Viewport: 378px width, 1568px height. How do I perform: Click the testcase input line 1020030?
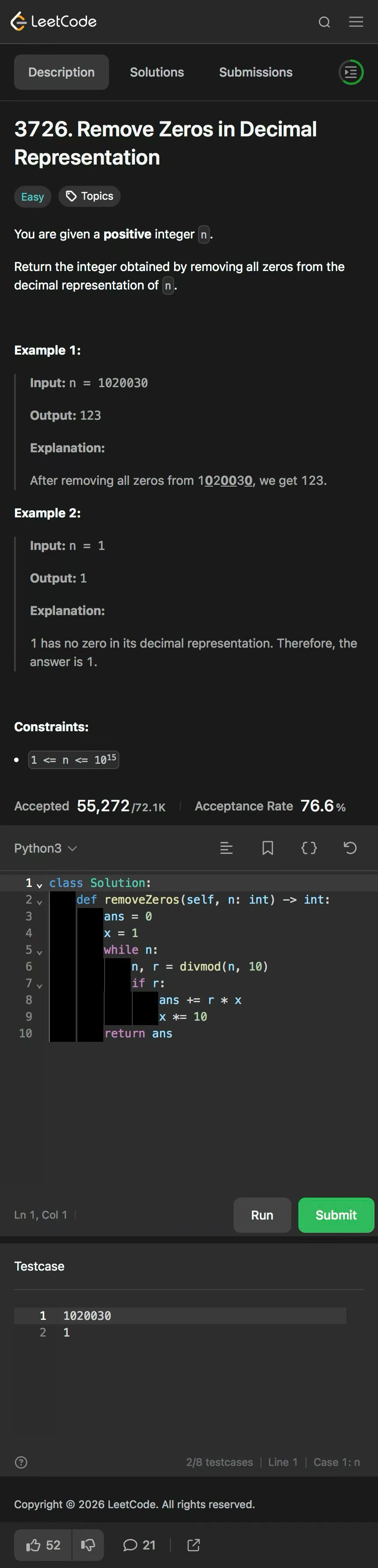coord(180,1315)
